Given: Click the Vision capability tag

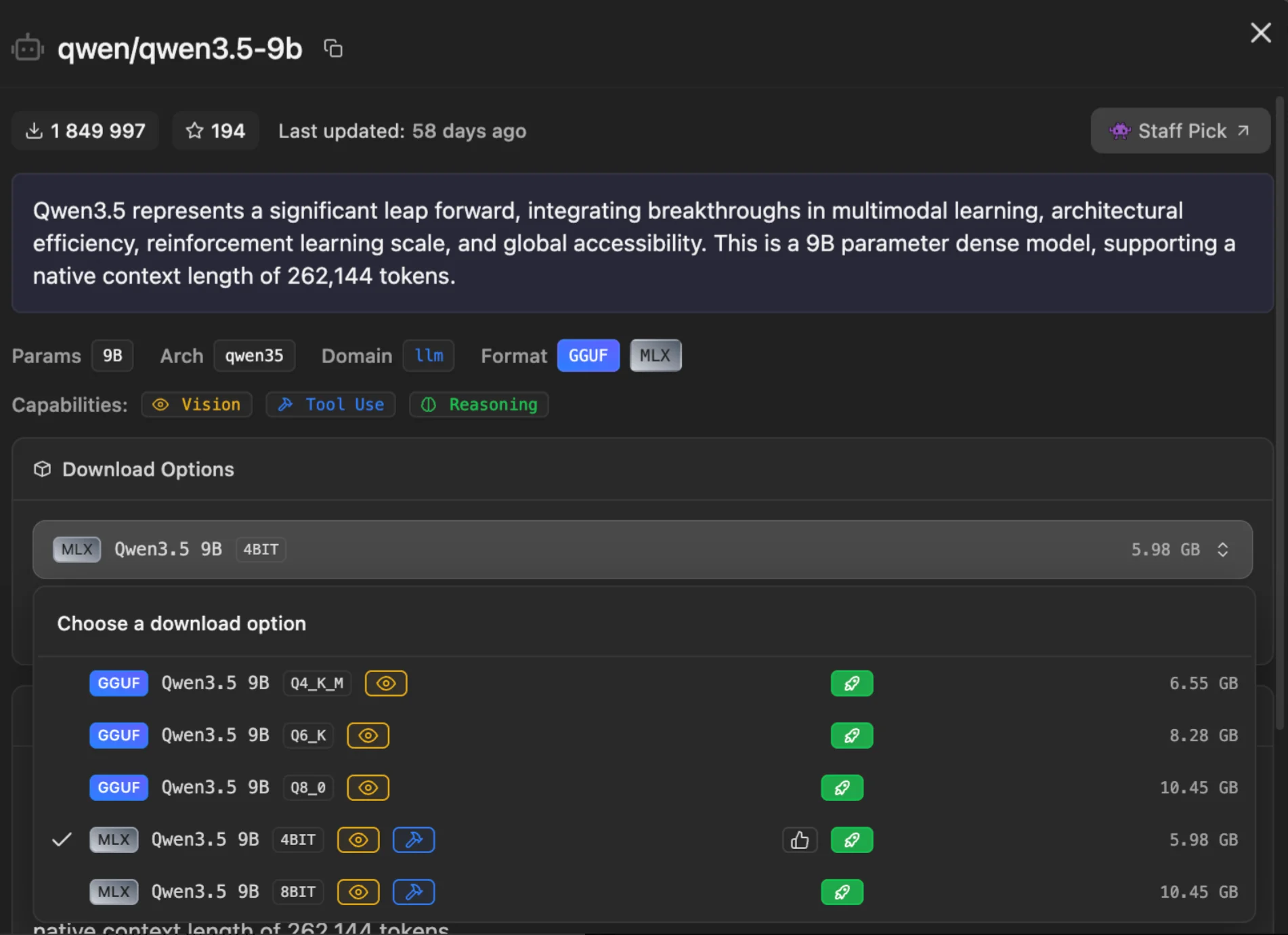Looking at the screenshot, I should [x=197, y=404].
